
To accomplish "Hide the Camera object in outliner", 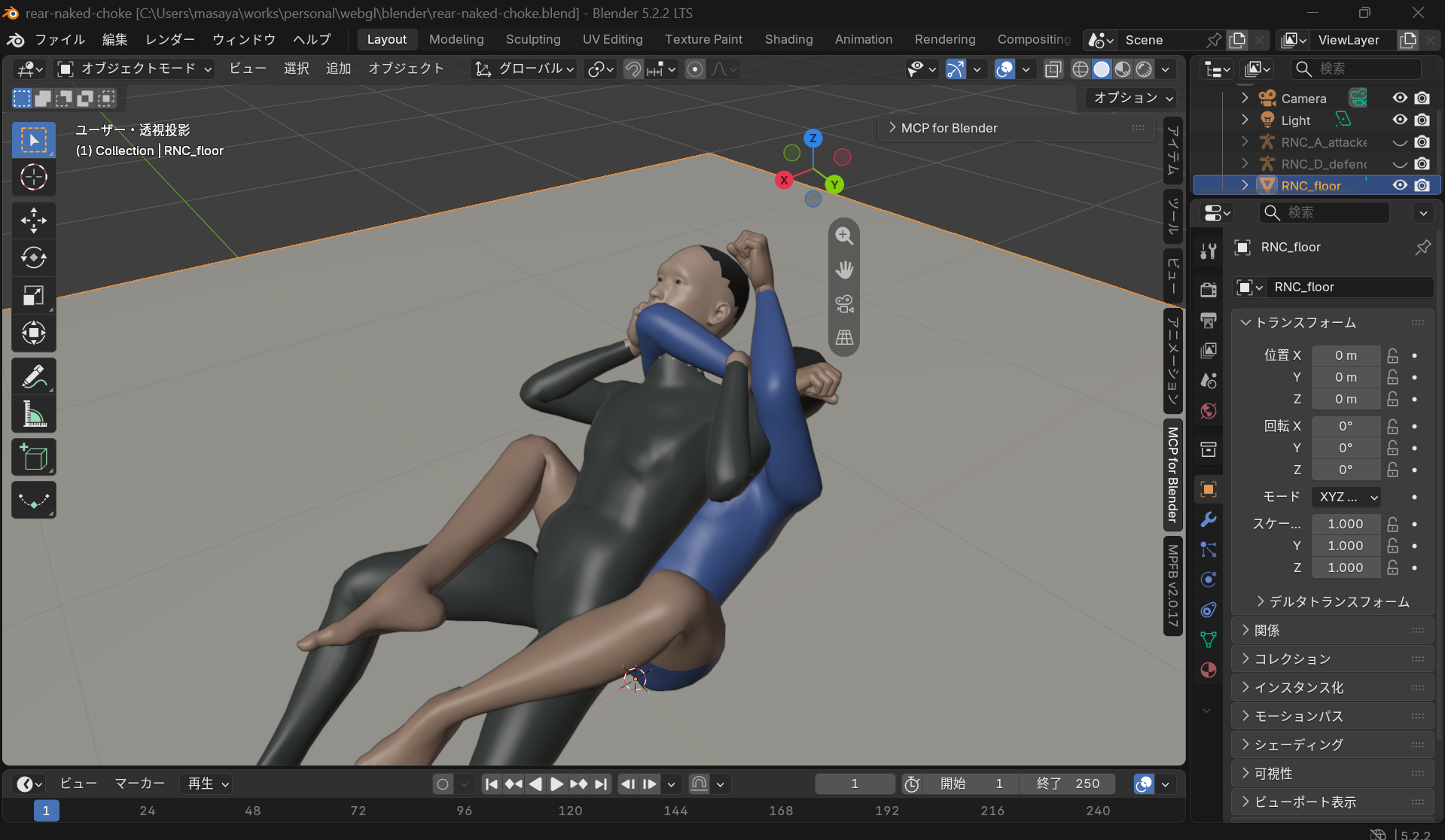I will pyautogui.click(x=1400, y=98).
